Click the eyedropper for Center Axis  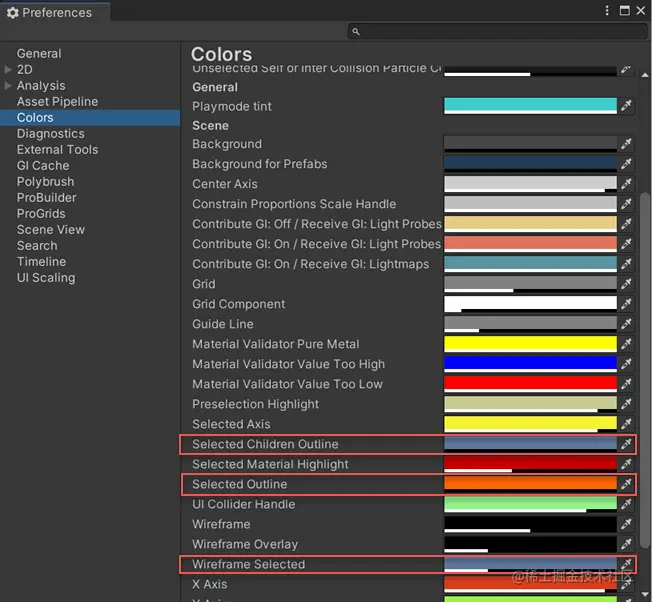tap(626, 184)
